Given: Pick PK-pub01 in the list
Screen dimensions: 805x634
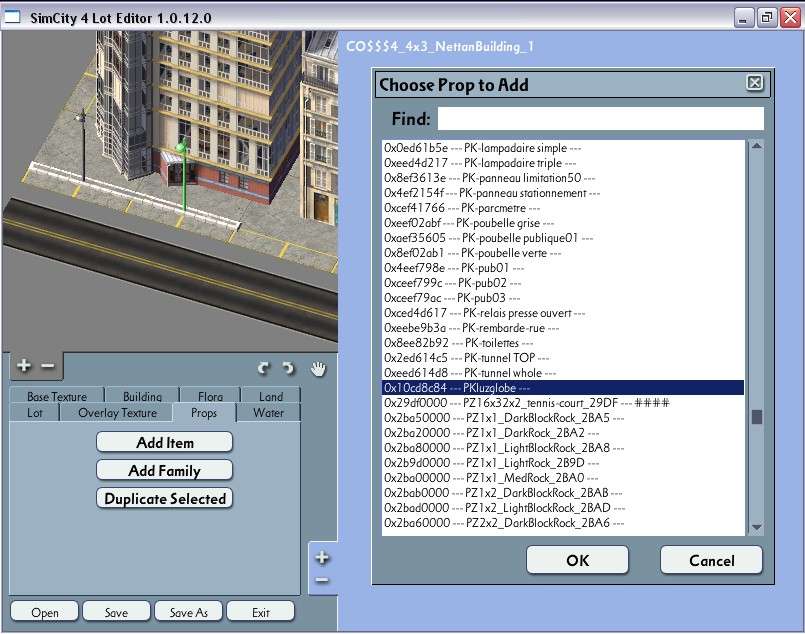Looking at the screenshot, I should [x=563, y=268].
